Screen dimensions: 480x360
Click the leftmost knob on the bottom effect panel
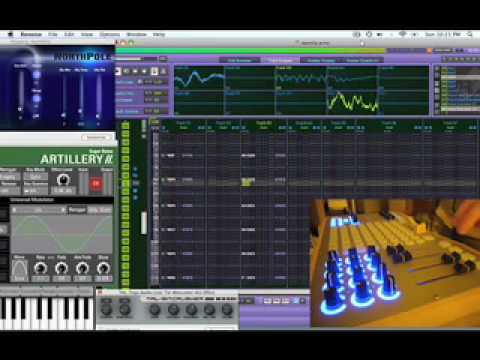pyautogui.click(x=106, y=309)
